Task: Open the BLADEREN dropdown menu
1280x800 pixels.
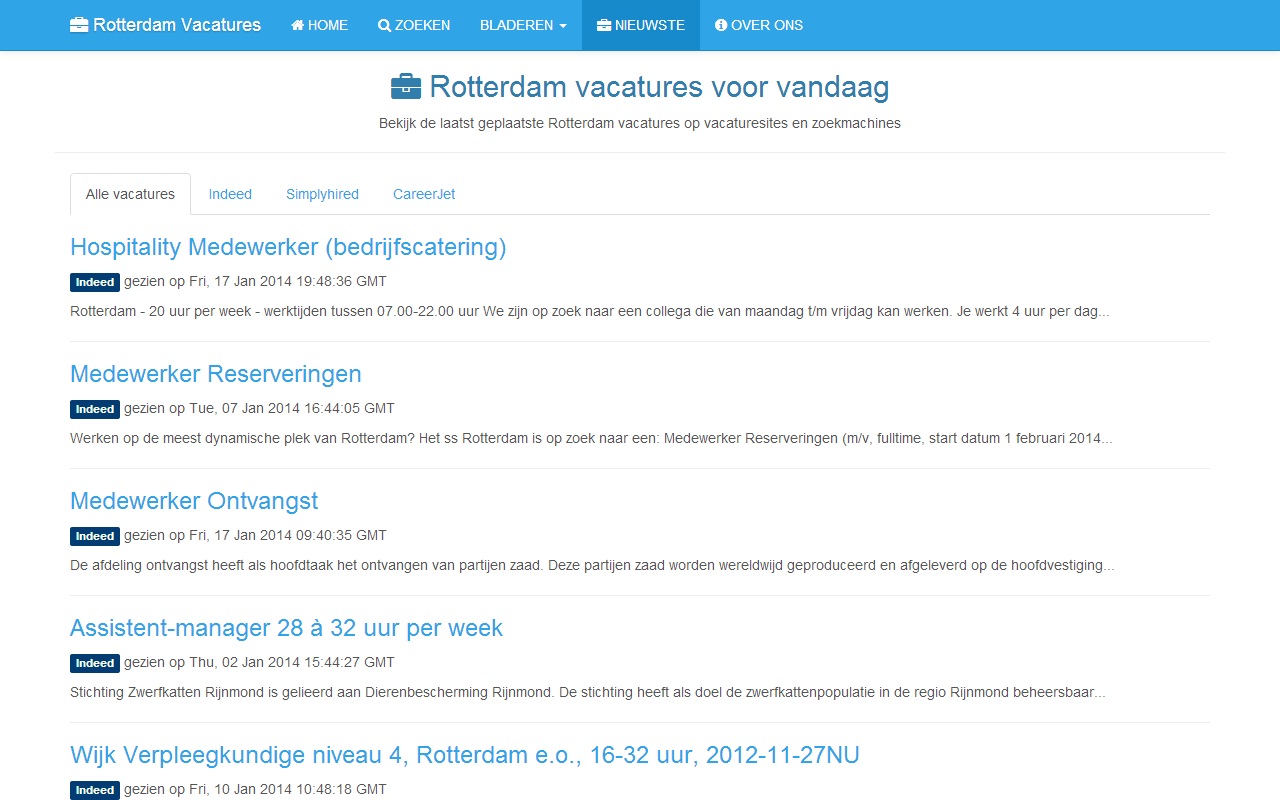Action: 523,25
